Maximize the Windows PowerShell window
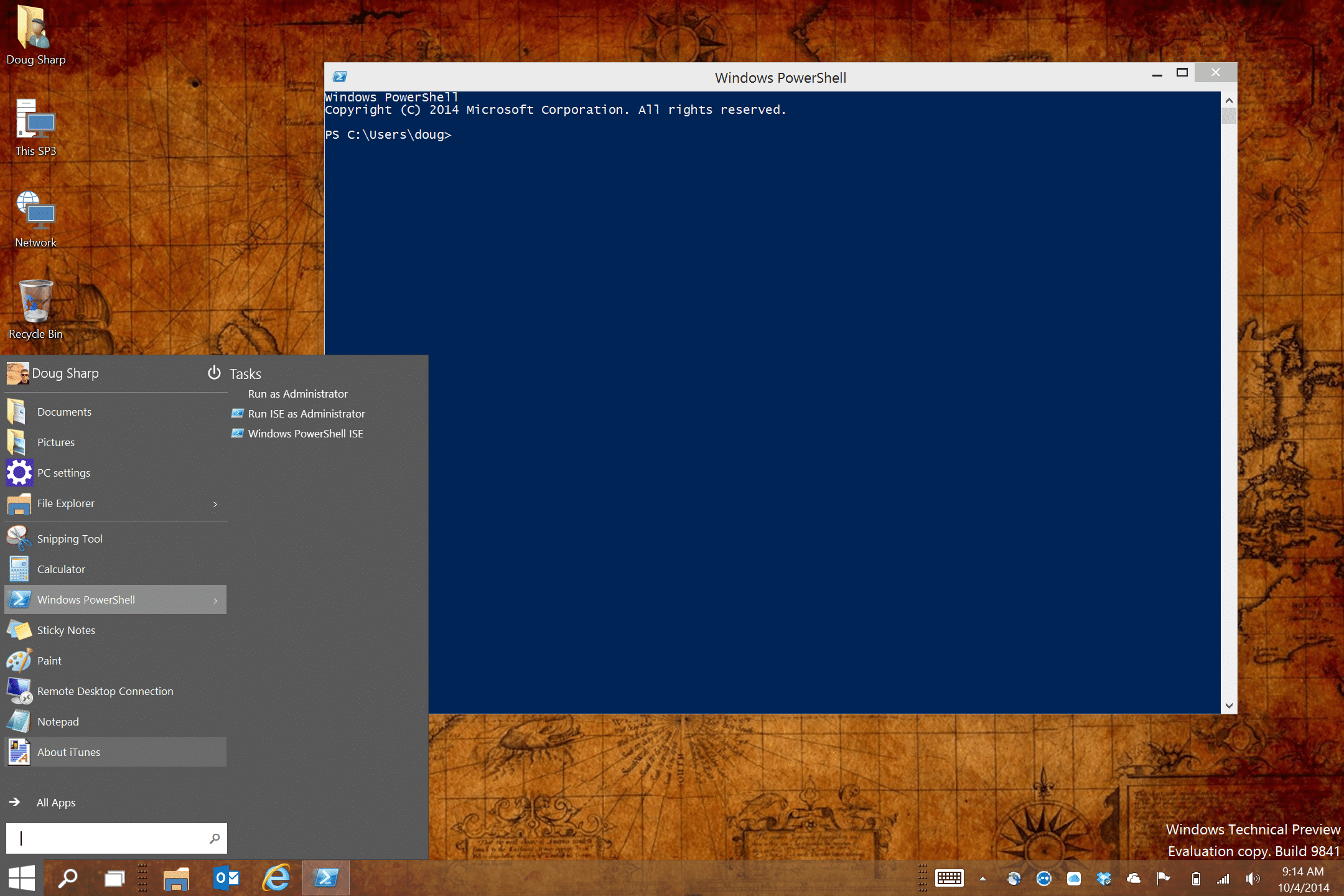Screen dimensions: 1344x896 [x=1182, y=73]
